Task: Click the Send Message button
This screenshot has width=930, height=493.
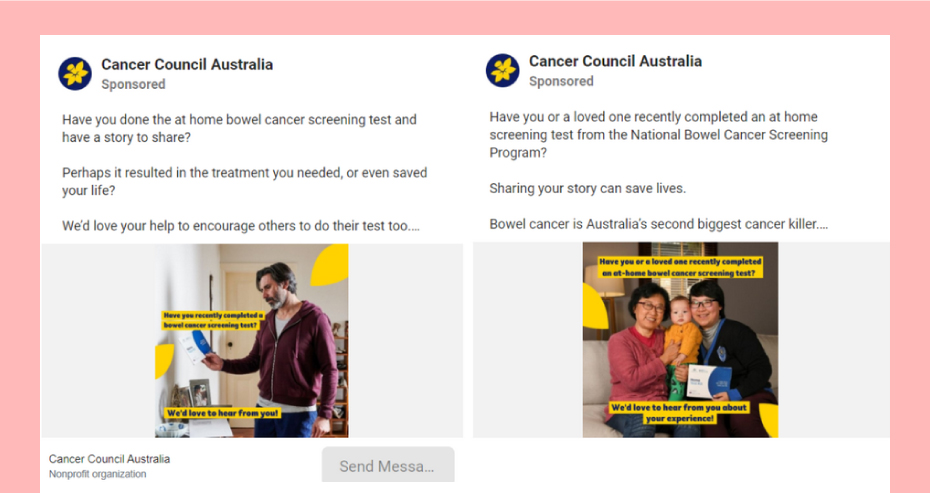Action: click(388, 465)
